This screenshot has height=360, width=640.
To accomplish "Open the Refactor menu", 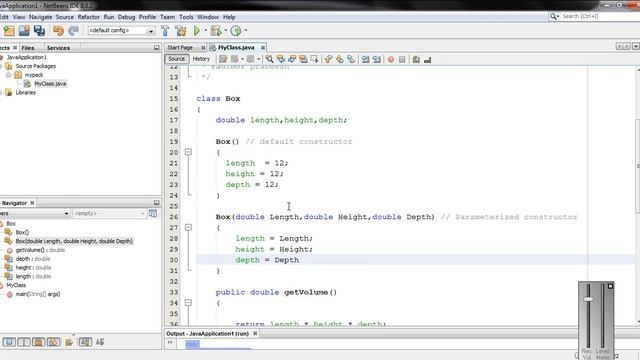I will (89, 17).
